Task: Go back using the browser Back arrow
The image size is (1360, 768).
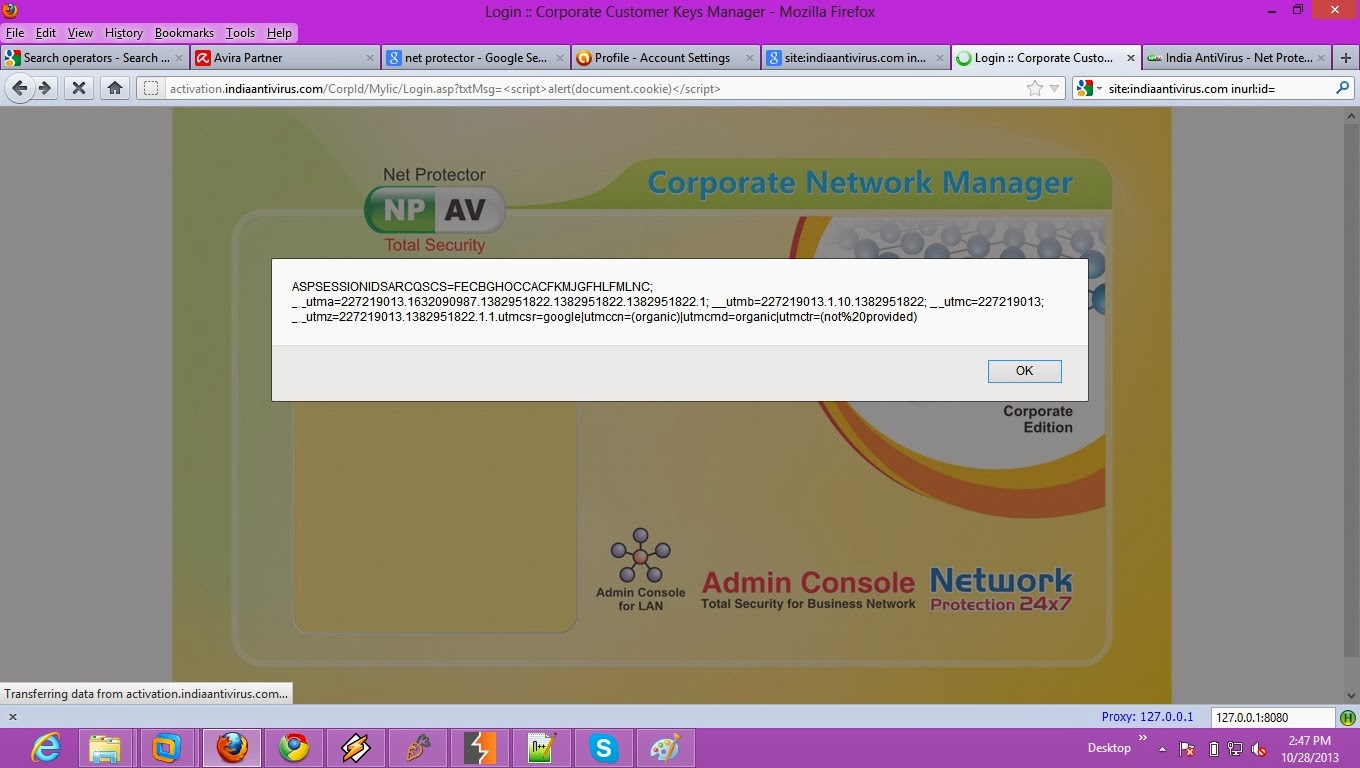Action: coord(19,88)
